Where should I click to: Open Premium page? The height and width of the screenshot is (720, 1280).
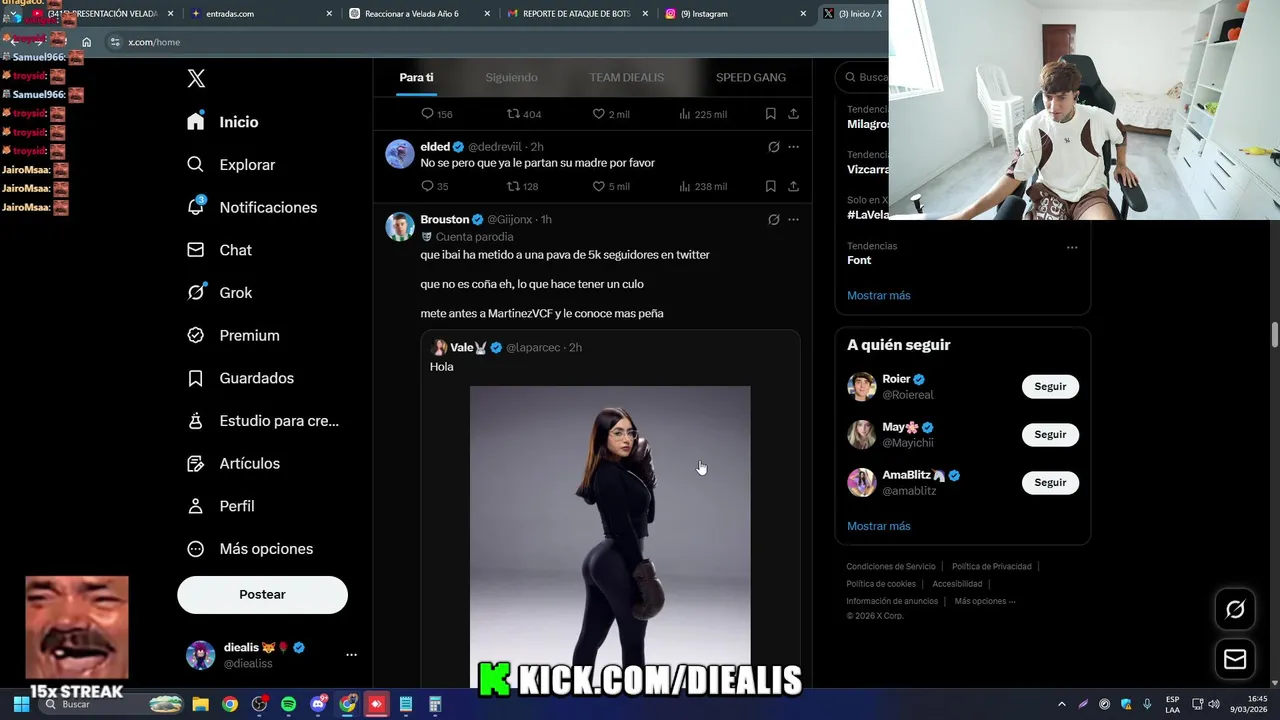point(234,336)
